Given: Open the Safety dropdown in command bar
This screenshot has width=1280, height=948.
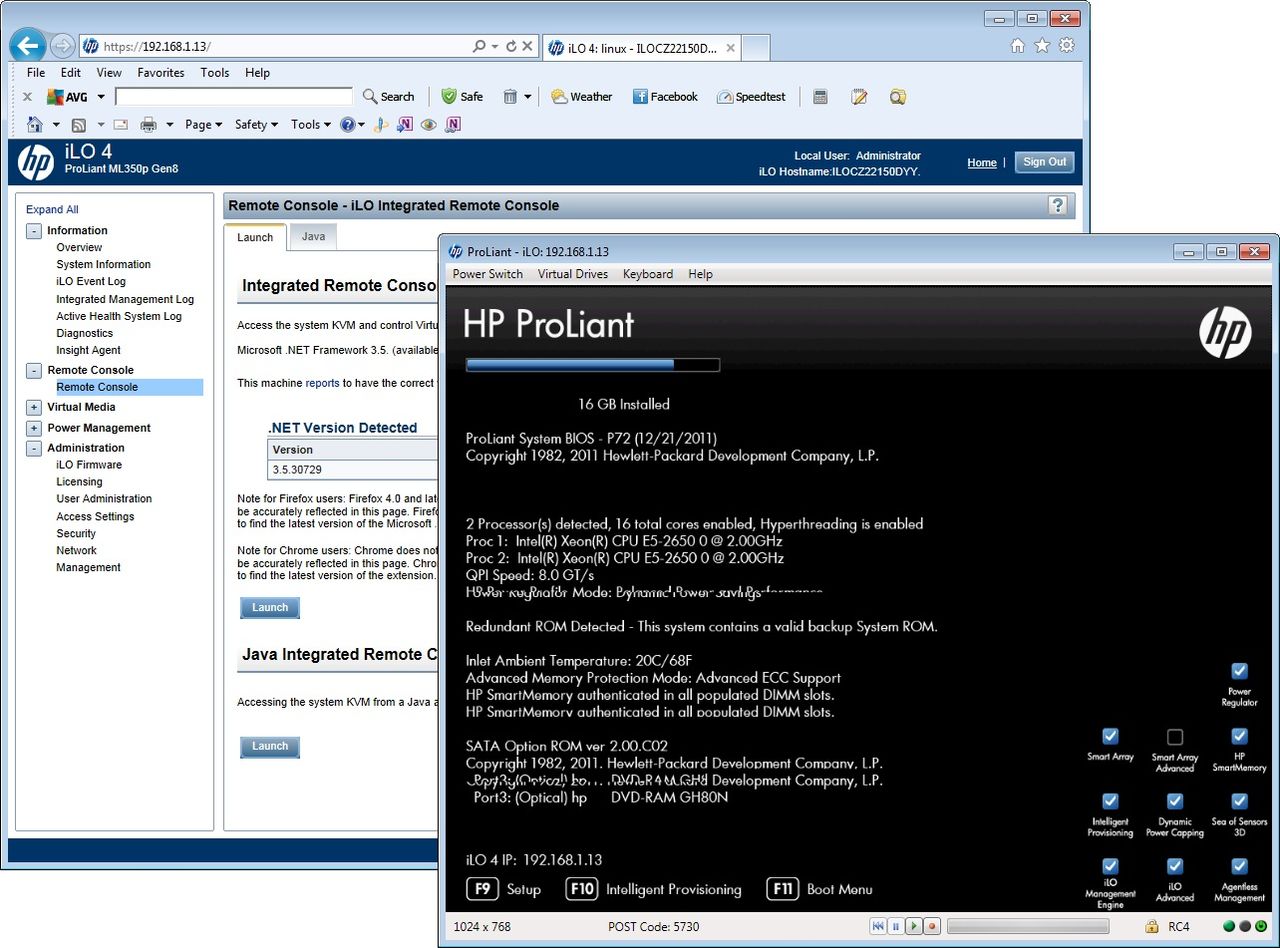Looking at the screenshot, I should [x=256, y=125].
